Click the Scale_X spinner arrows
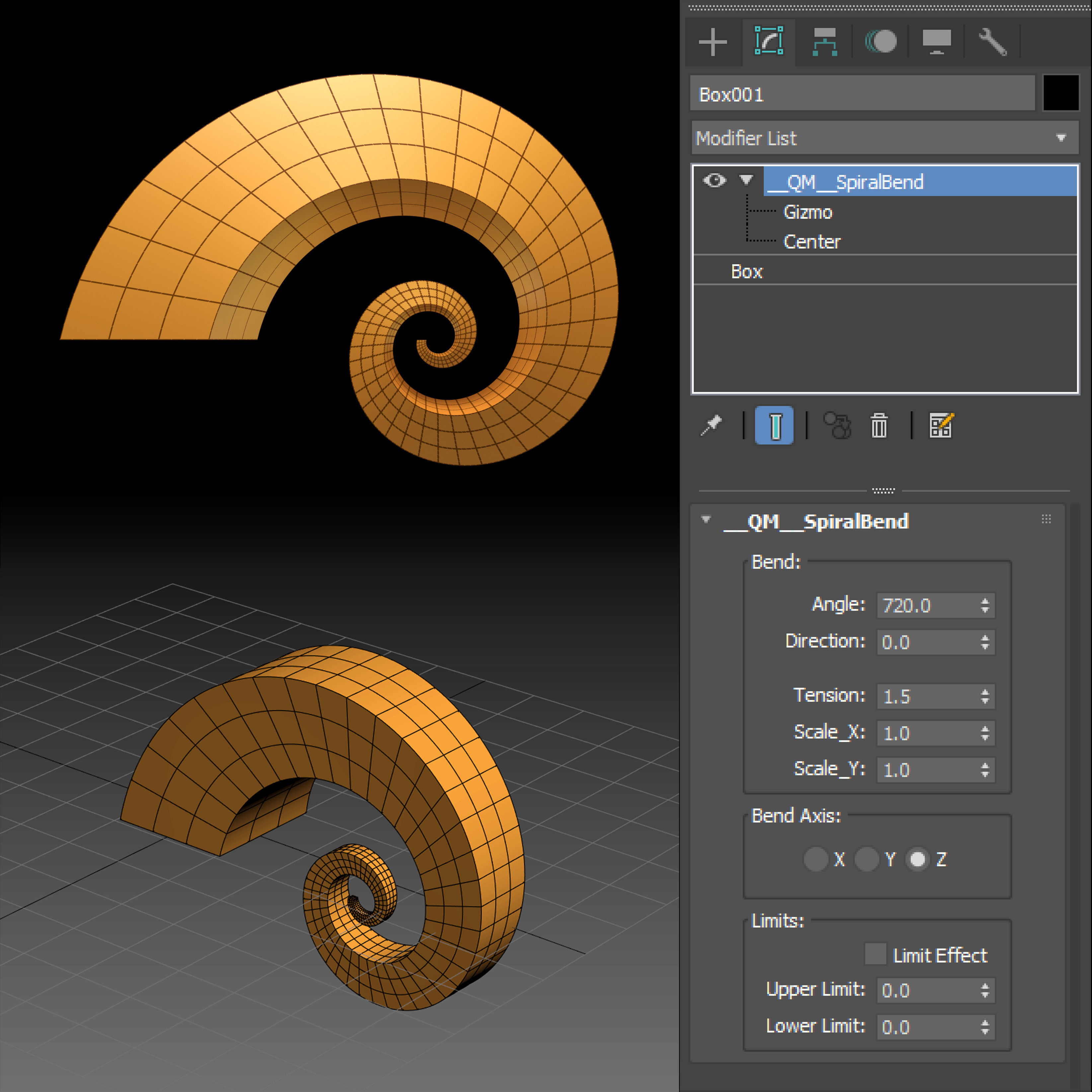The image size is (1092, 1092). 985,733
